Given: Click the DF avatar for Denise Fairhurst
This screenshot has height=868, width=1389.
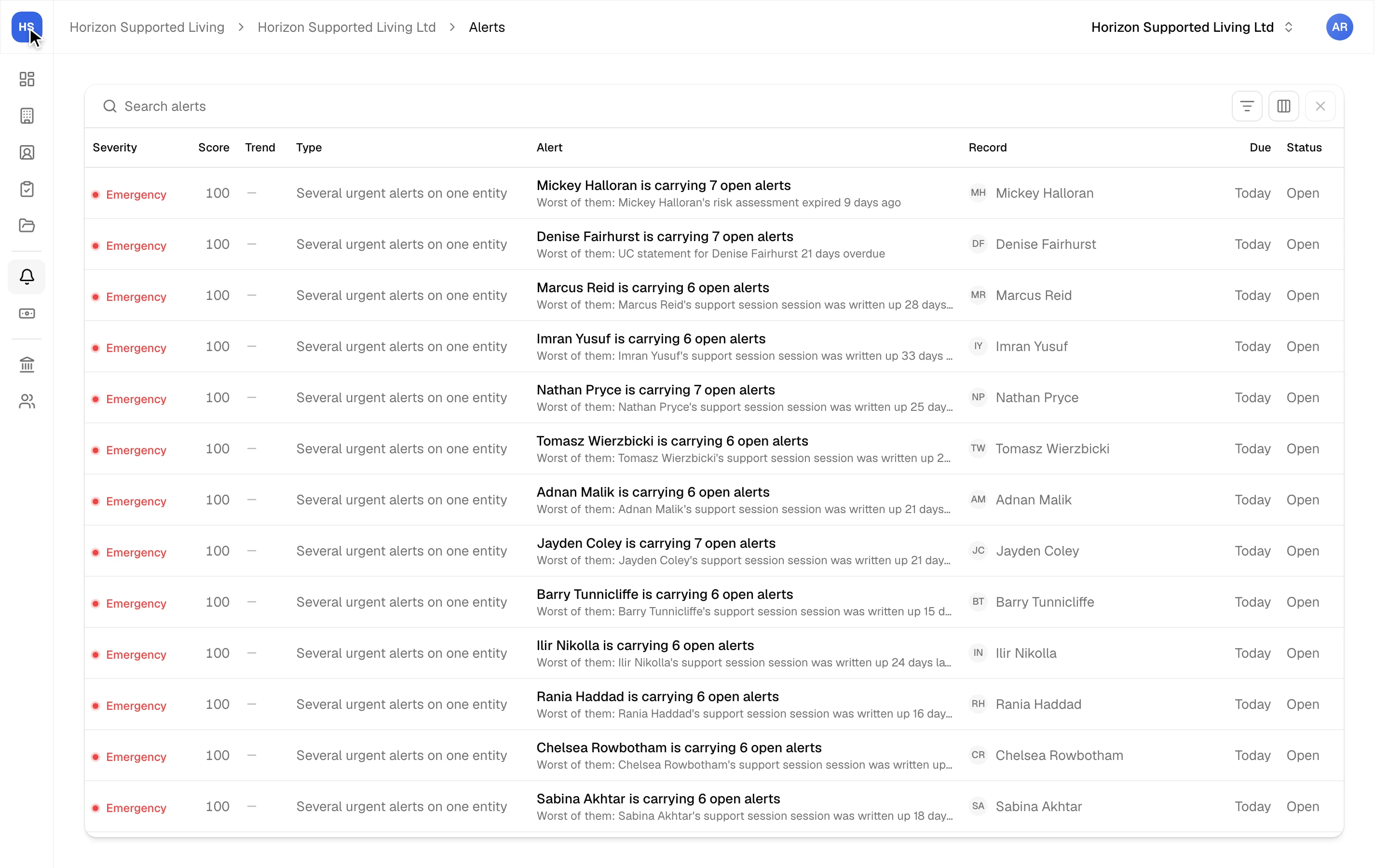Looking at the screenshot, I should pyautogui.click(x=978, y=244).
